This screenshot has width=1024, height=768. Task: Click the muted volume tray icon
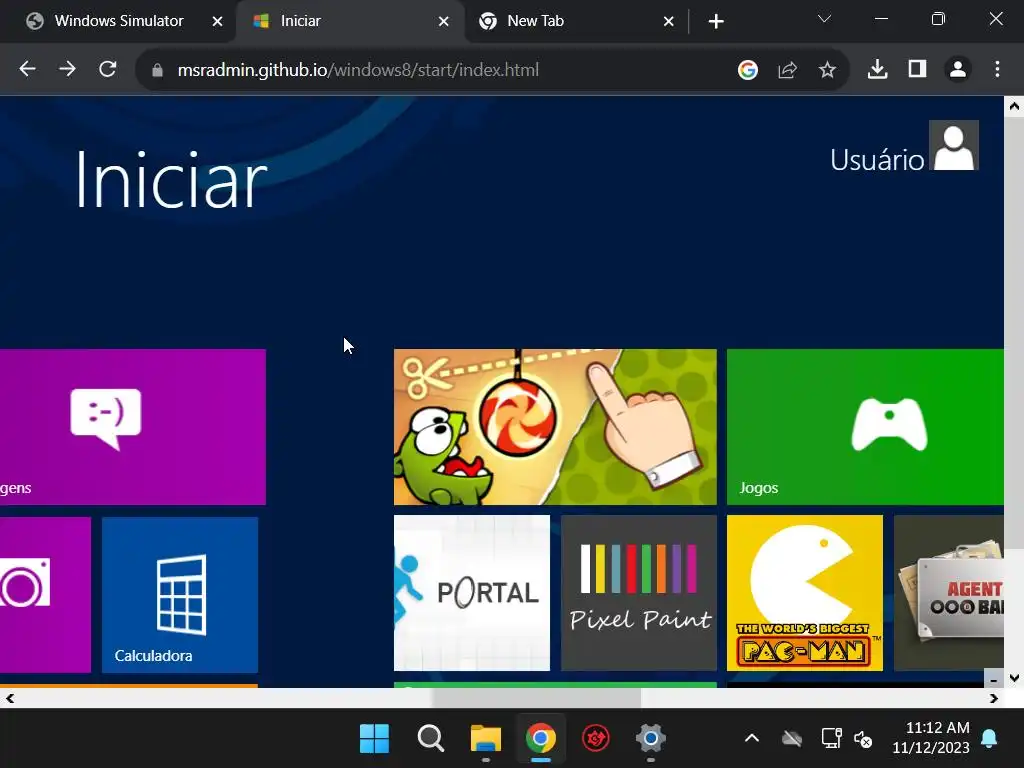pyautogui.click(x=863, y=739)
